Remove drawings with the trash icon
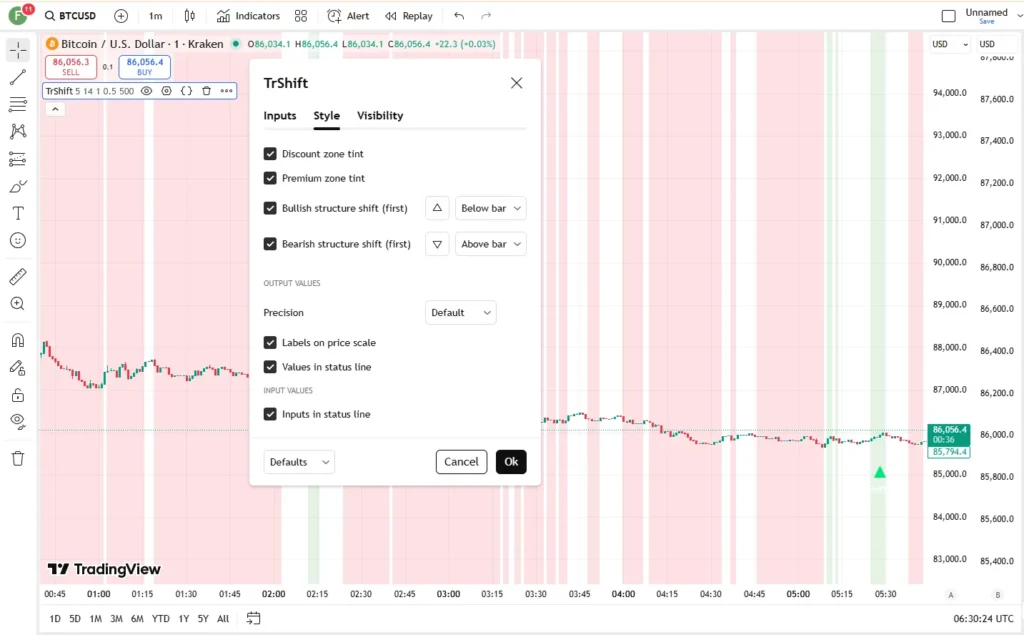The width and height of the screenshot is (1024, 635). pyautogui.click(x=18, y=459)
